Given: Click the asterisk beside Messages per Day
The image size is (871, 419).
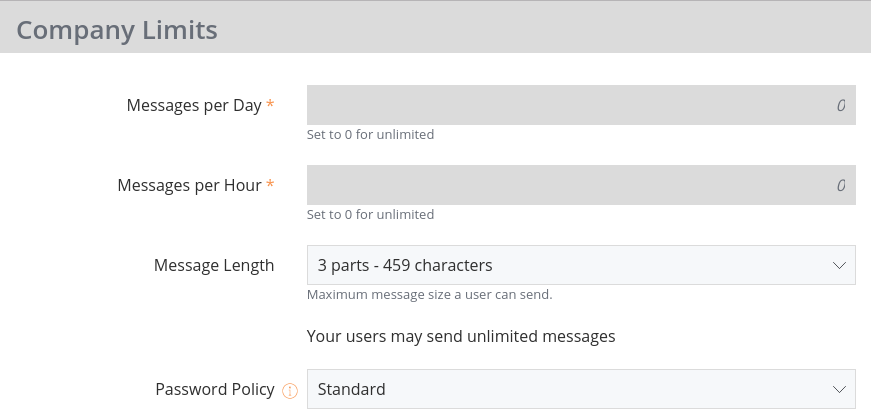Looking at the screenshot, I should [270, 105].
